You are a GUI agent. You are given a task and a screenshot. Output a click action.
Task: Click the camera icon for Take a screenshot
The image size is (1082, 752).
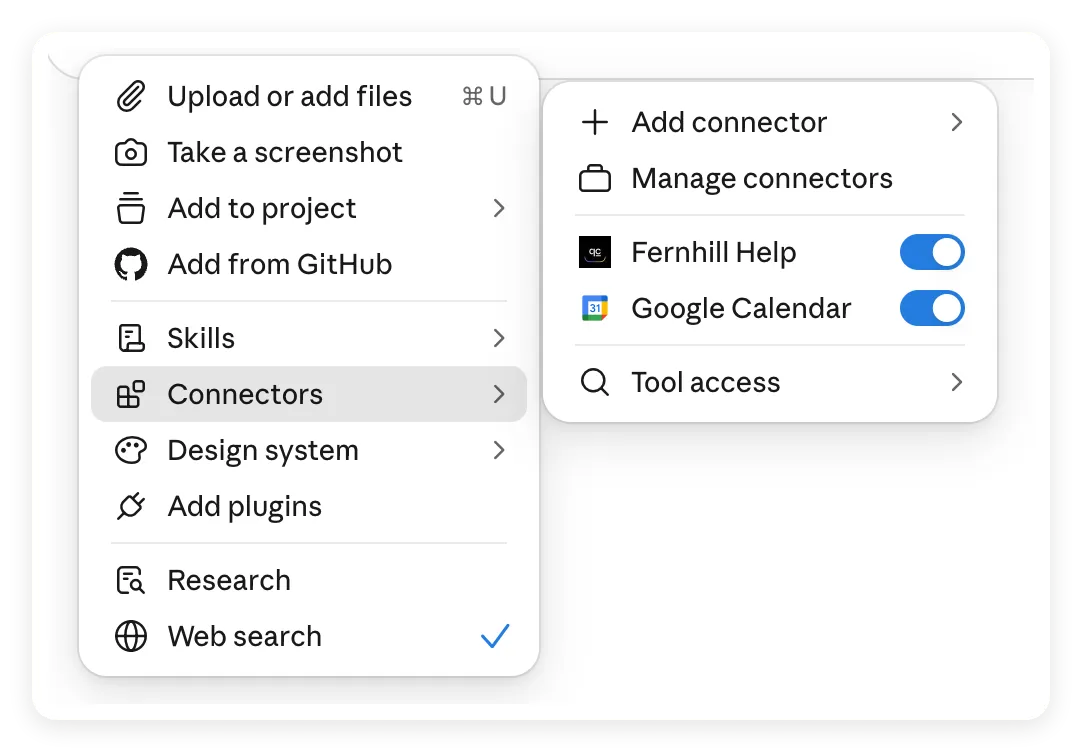pyautogui.click(x=130, y=152)
